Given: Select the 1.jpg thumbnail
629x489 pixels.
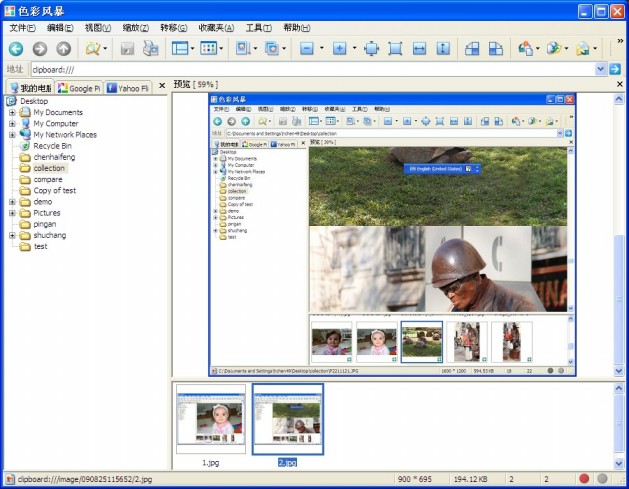Looking at the screenshot, I should coord(210,418).
